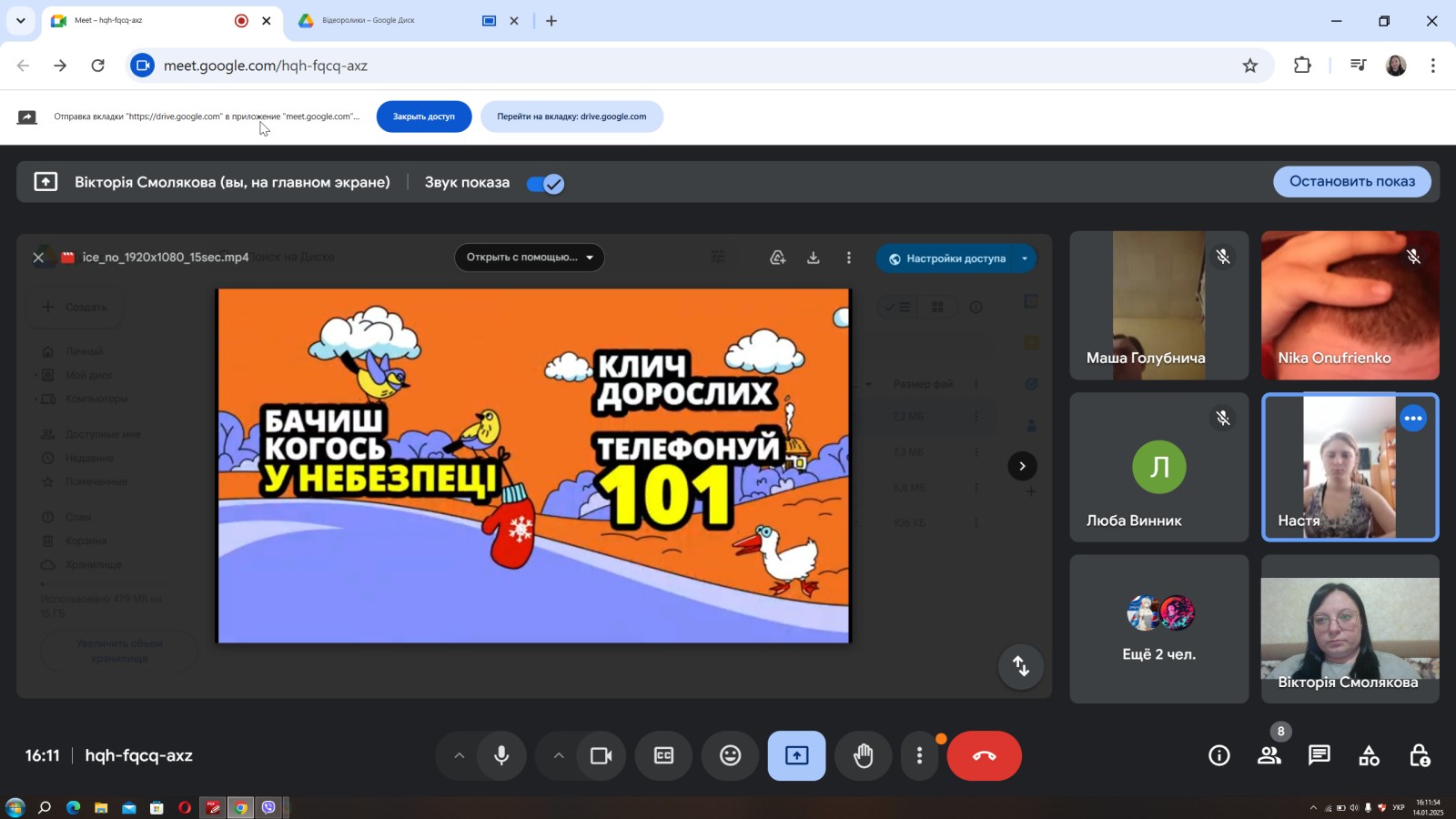Screen dimensions: 1456x819
Task: Open File Explorer from taskbar
Action: (101, 807)
